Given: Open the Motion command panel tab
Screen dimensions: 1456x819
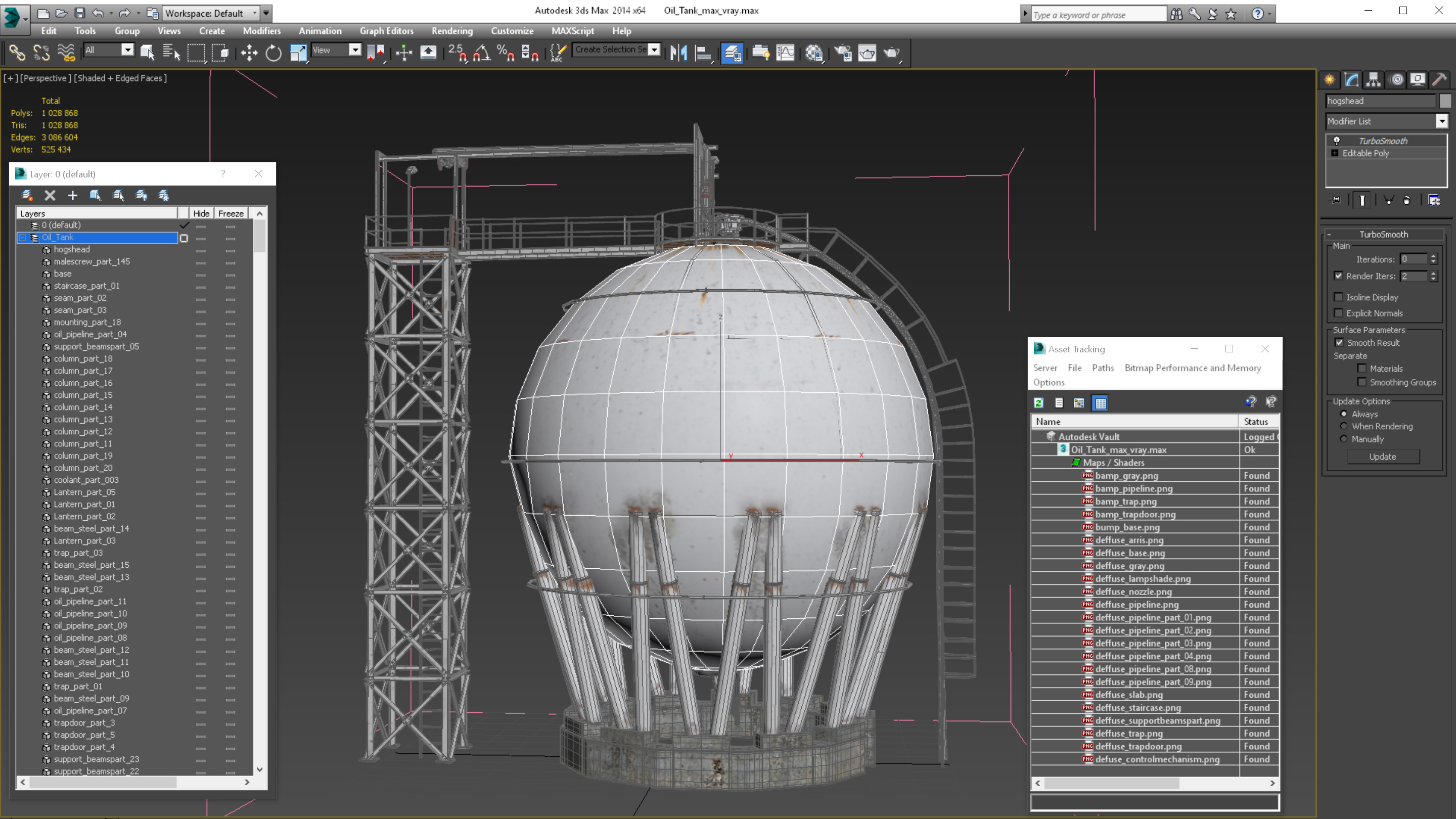Looking at the screenshot, I should click(1397, 80).
